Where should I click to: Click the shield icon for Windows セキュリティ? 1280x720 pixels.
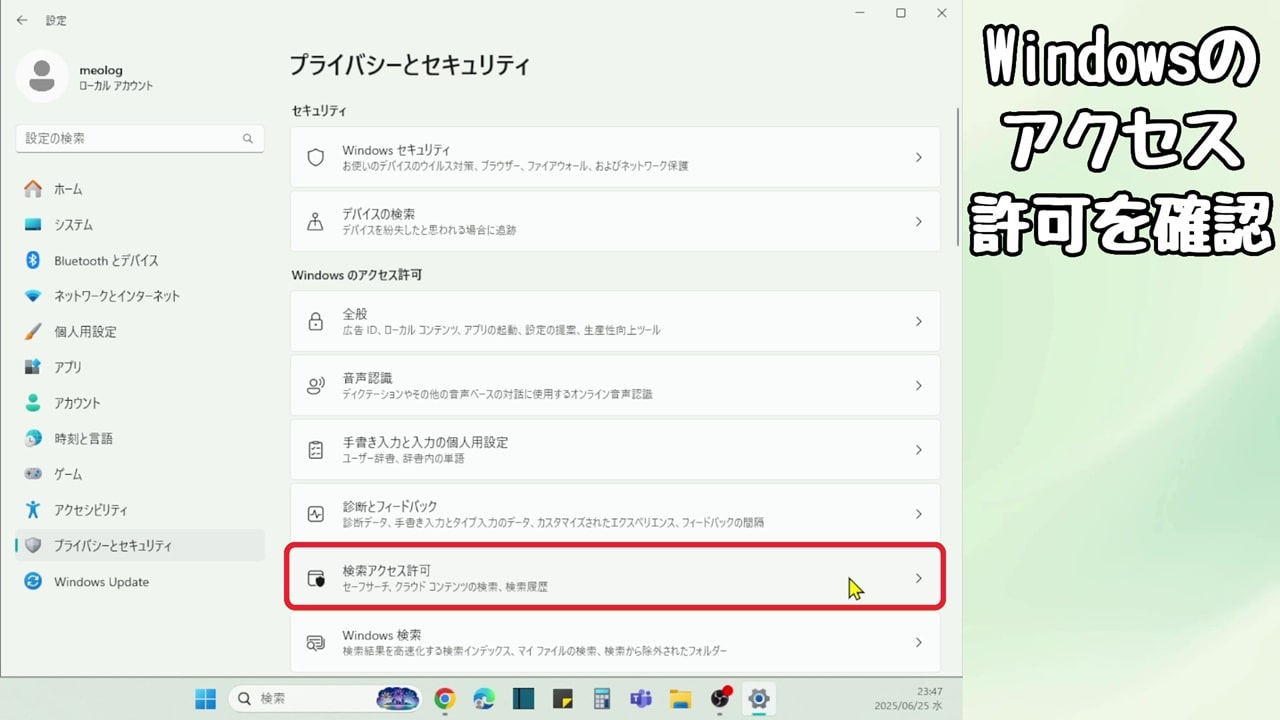(316, 158)
